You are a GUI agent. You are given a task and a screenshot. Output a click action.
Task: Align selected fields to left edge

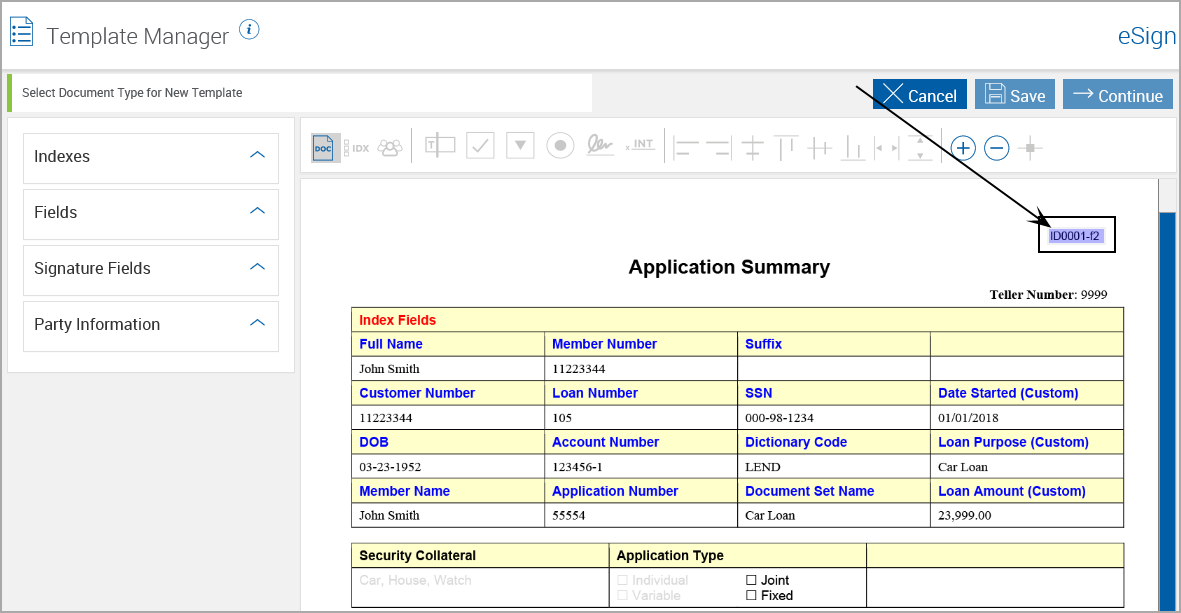click(685, 148)
